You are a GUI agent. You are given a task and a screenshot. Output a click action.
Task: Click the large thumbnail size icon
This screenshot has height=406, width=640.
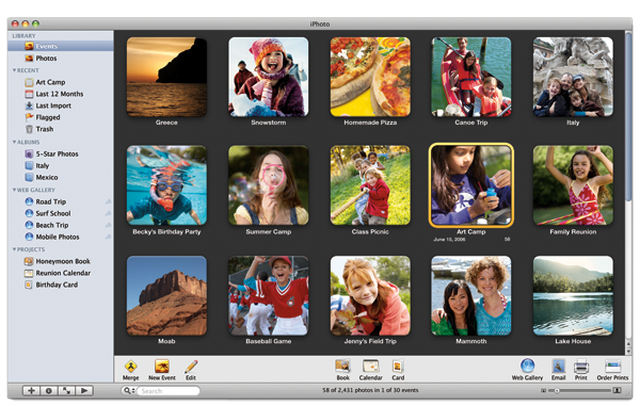pyautogui.click(x=617, y=391)
